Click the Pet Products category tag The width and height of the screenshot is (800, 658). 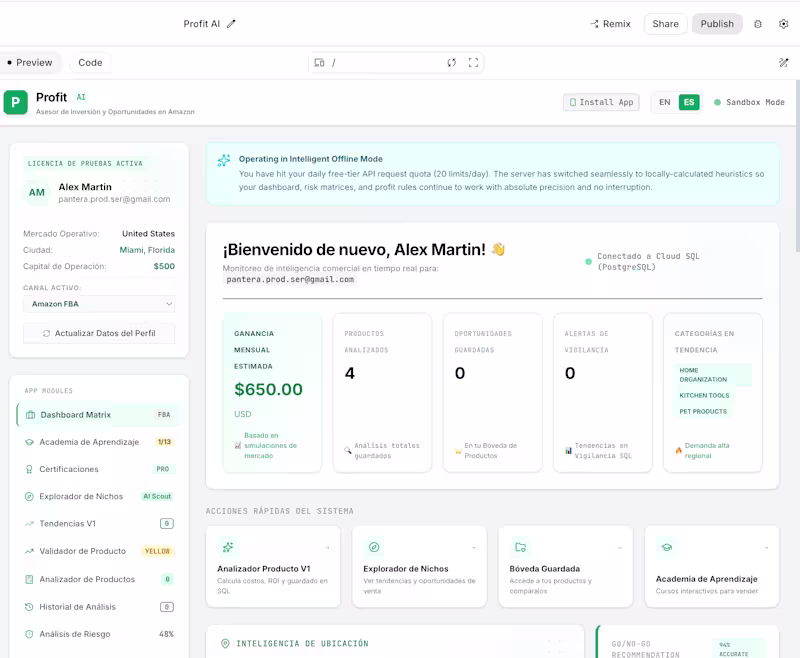(x=703, y=411)
